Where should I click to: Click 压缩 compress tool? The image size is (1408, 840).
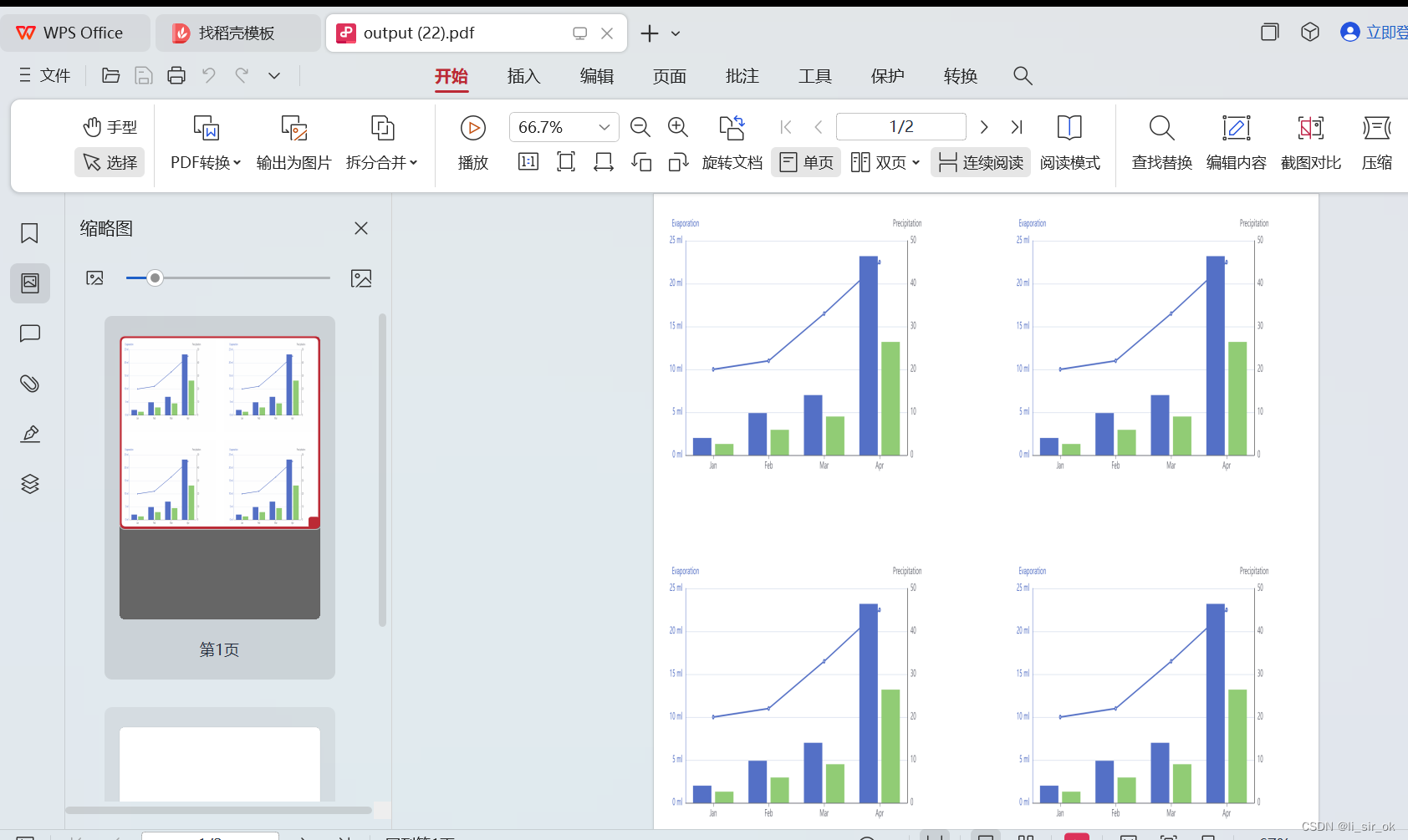pos(1376,143)
